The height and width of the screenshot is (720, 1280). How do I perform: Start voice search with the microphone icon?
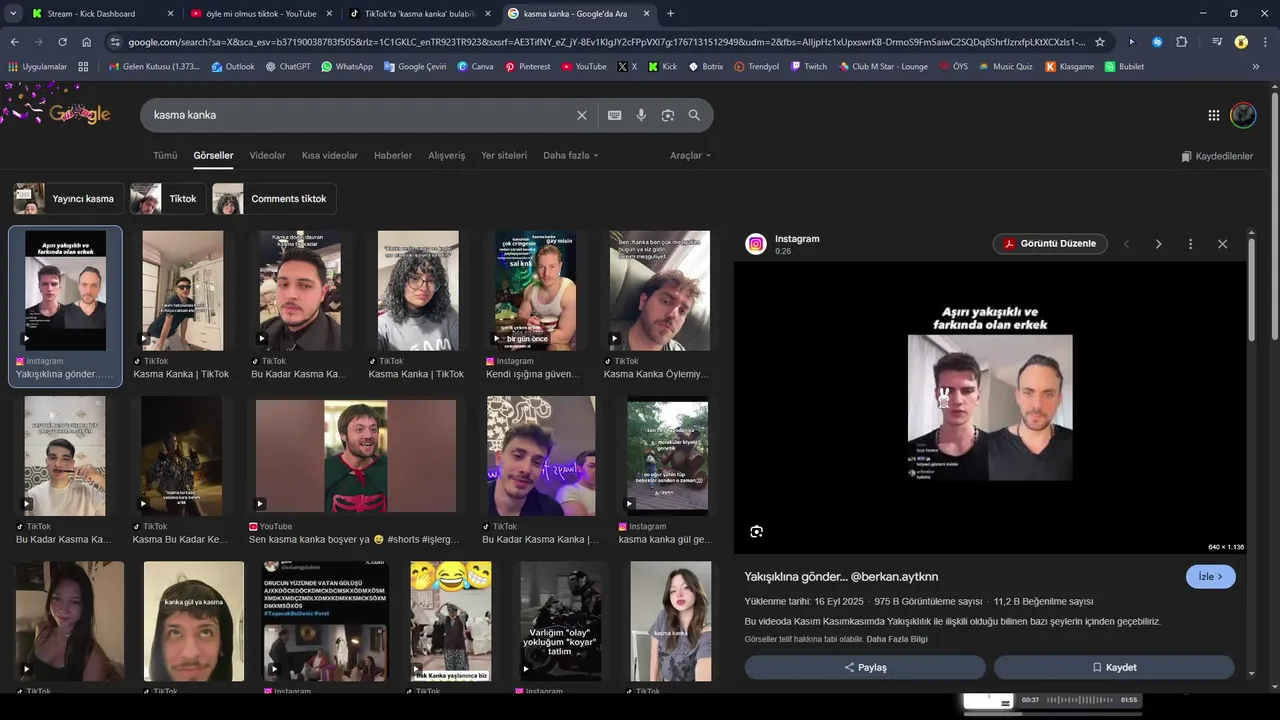pyautogui.click(x=641, y=115)
